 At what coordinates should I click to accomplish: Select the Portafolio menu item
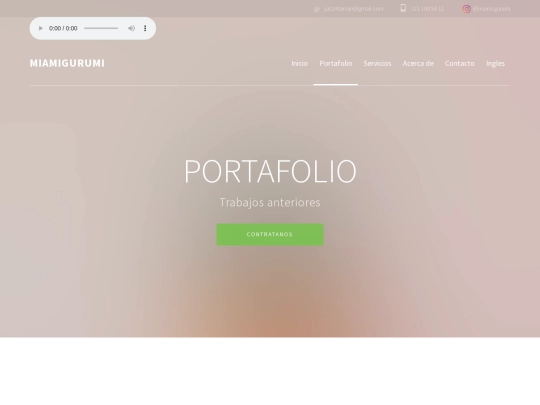[336, 63]
